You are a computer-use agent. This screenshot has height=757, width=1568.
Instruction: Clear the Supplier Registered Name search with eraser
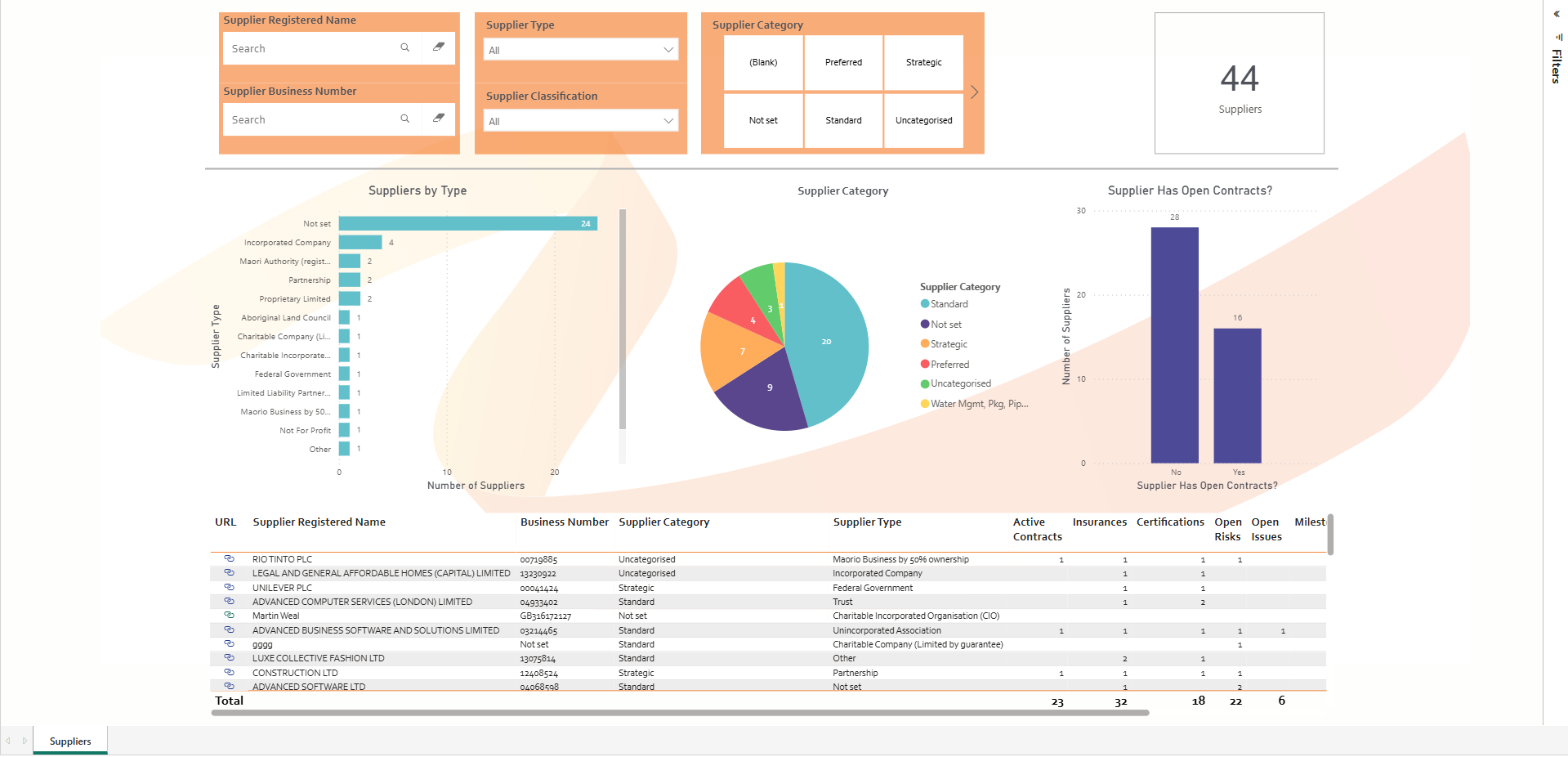coord(439,47)
